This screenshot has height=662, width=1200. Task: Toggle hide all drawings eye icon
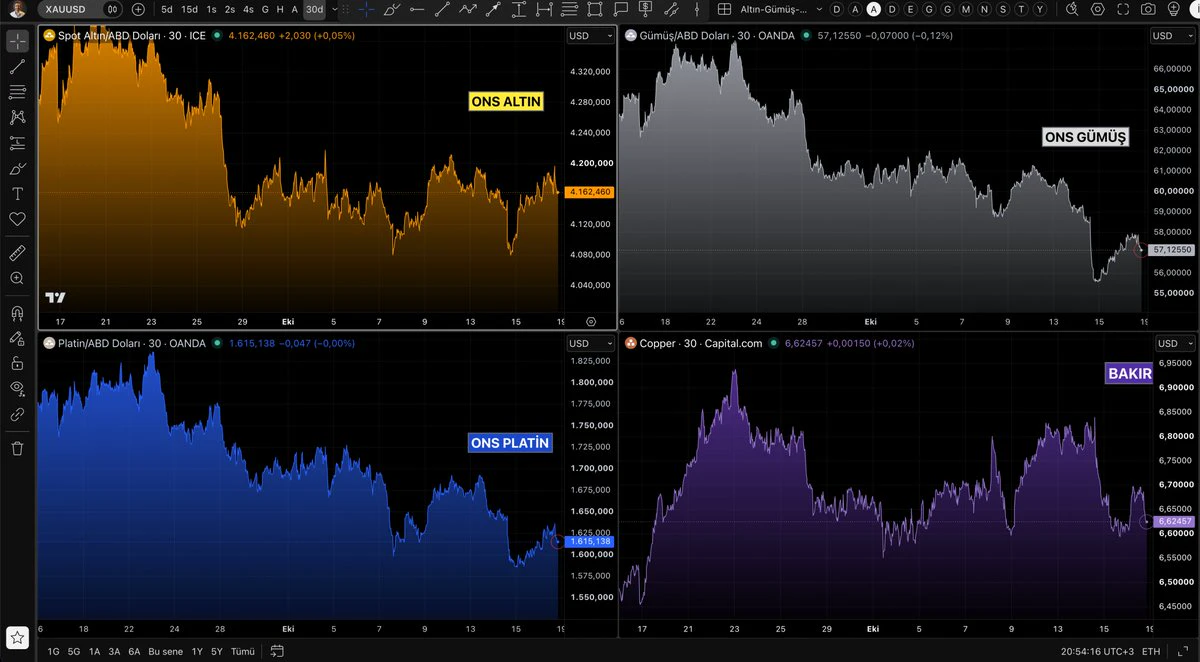17,387
